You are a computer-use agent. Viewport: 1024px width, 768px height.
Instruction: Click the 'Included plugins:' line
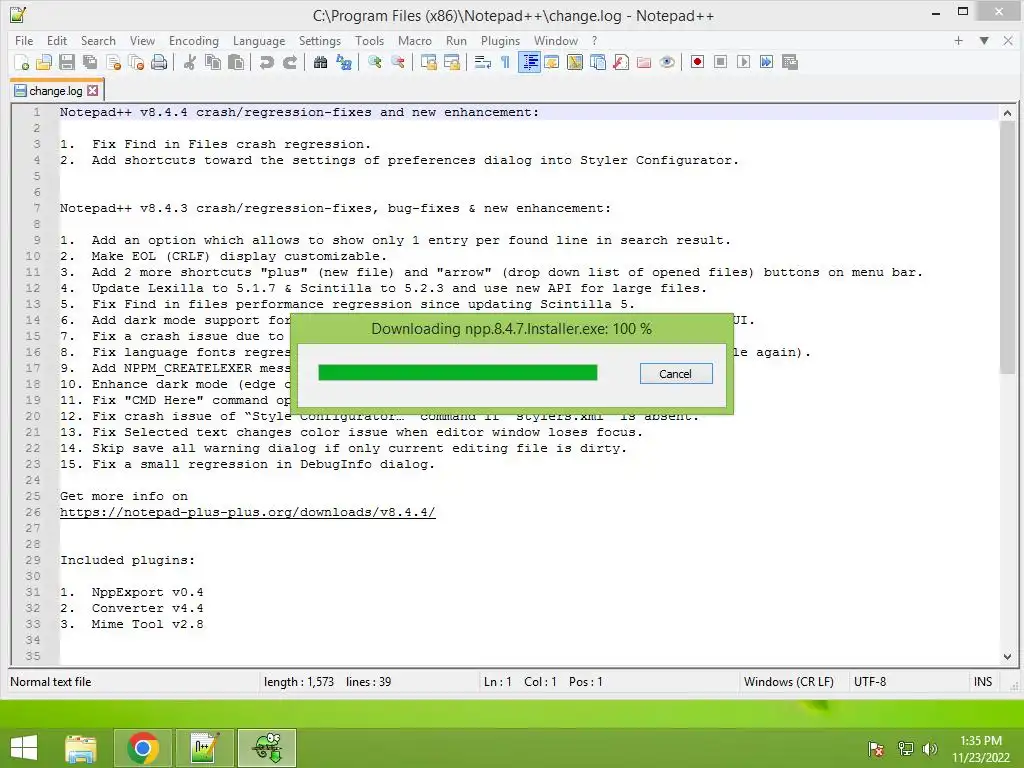point(127,560)
